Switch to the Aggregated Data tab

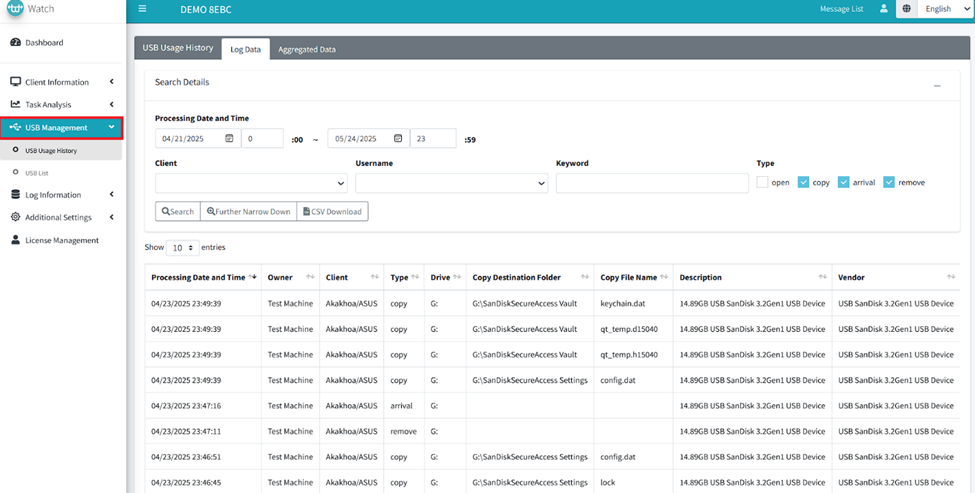(x=306, y=49)
